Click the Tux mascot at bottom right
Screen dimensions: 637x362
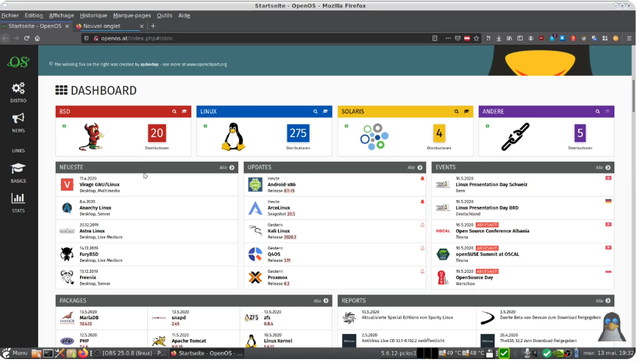[611, 327]
